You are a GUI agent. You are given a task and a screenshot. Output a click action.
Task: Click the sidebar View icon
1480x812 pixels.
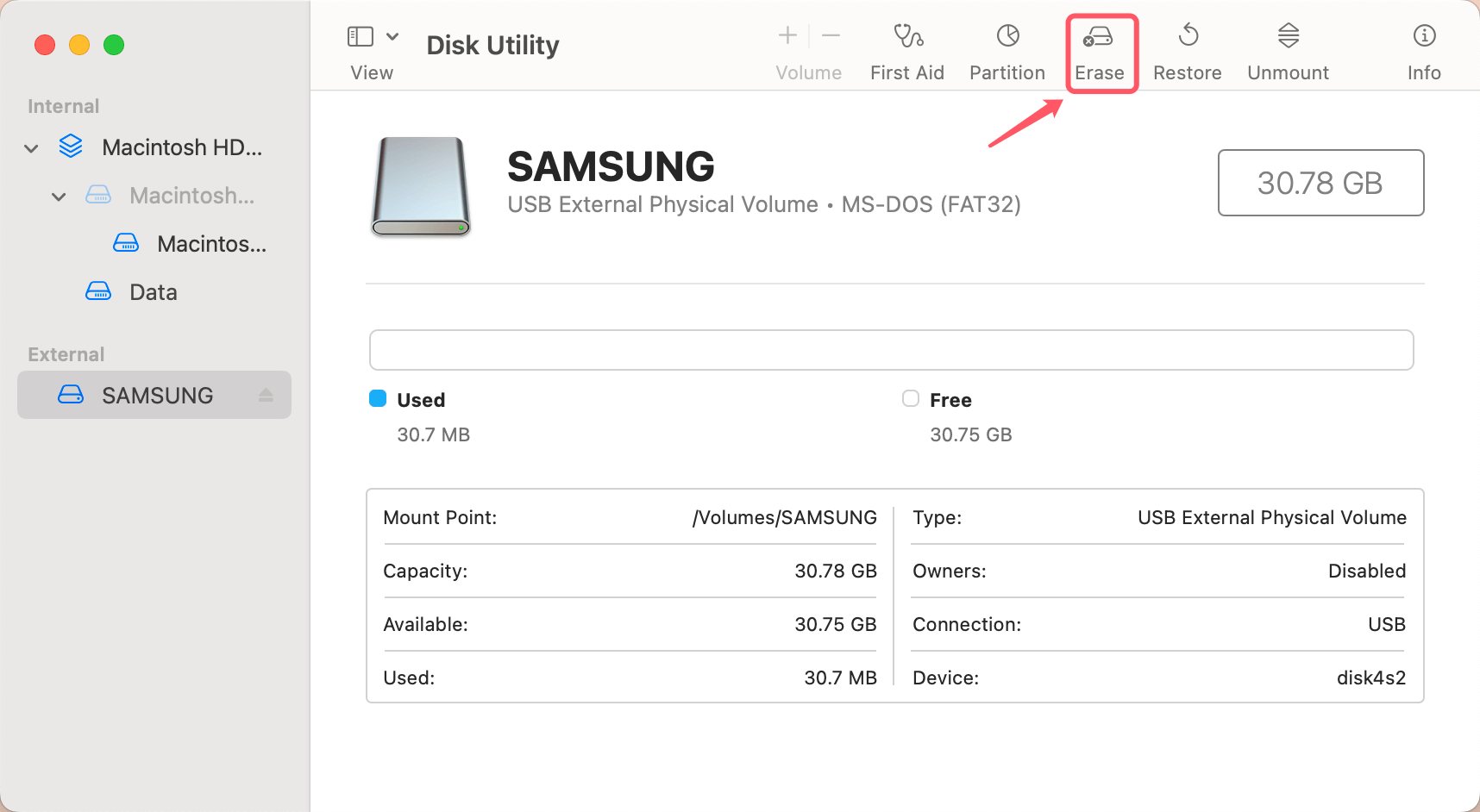tap(360, 36)
